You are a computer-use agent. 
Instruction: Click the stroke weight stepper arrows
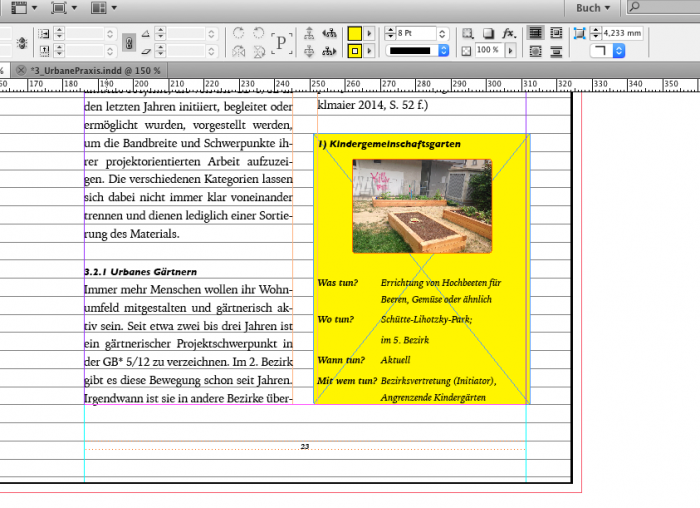tap(390, 33)
